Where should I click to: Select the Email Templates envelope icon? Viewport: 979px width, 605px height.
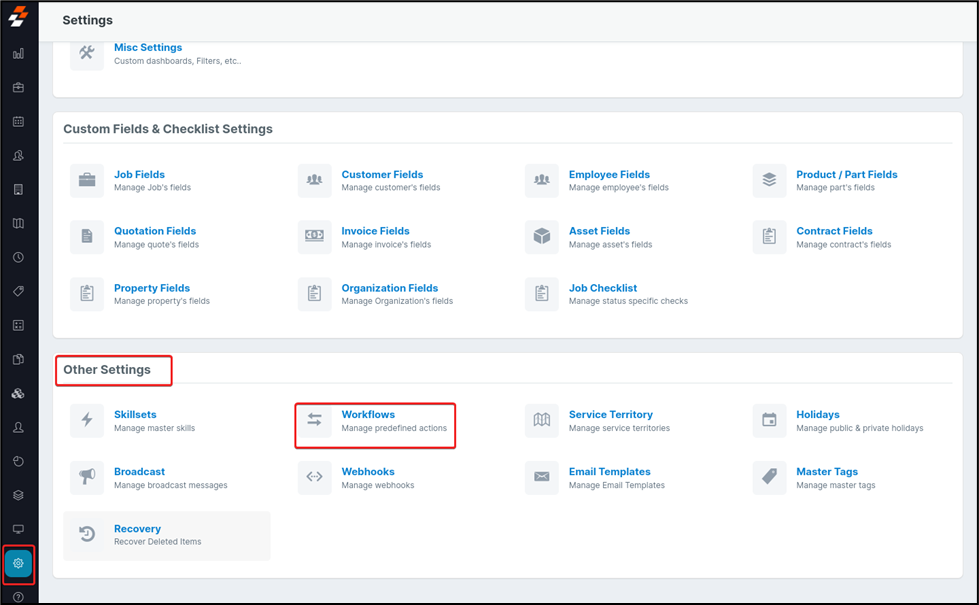(541, 477)
